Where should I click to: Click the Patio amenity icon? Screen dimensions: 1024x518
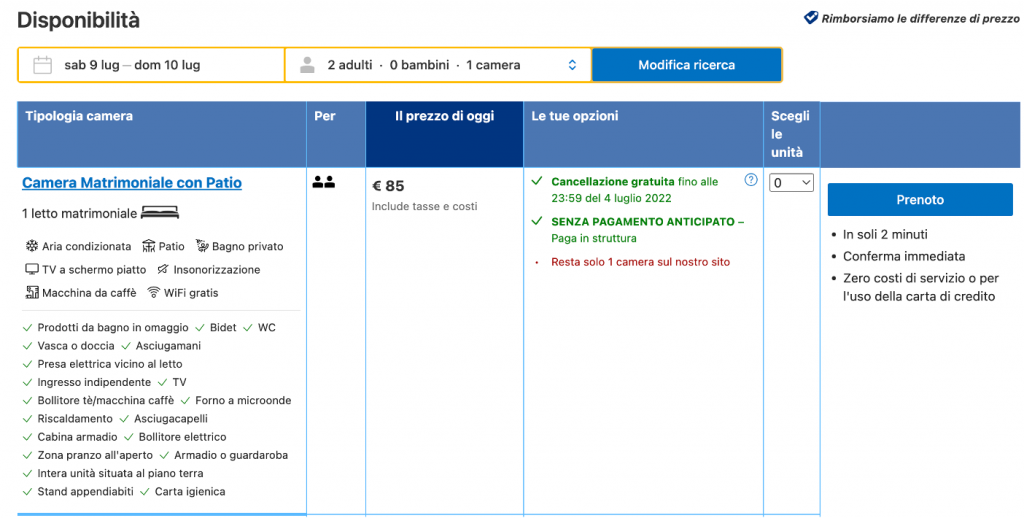coord(149,246)
